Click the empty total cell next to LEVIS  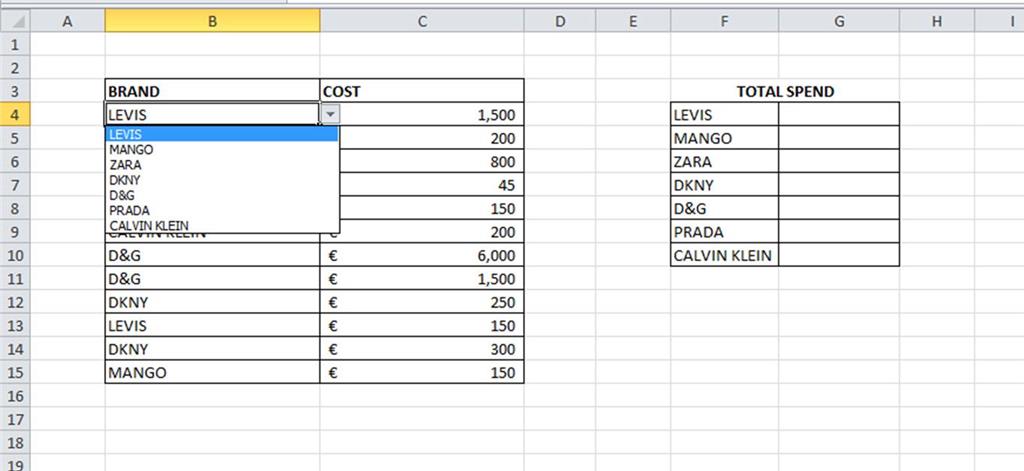pyautogui.click(x=839, y=114)
